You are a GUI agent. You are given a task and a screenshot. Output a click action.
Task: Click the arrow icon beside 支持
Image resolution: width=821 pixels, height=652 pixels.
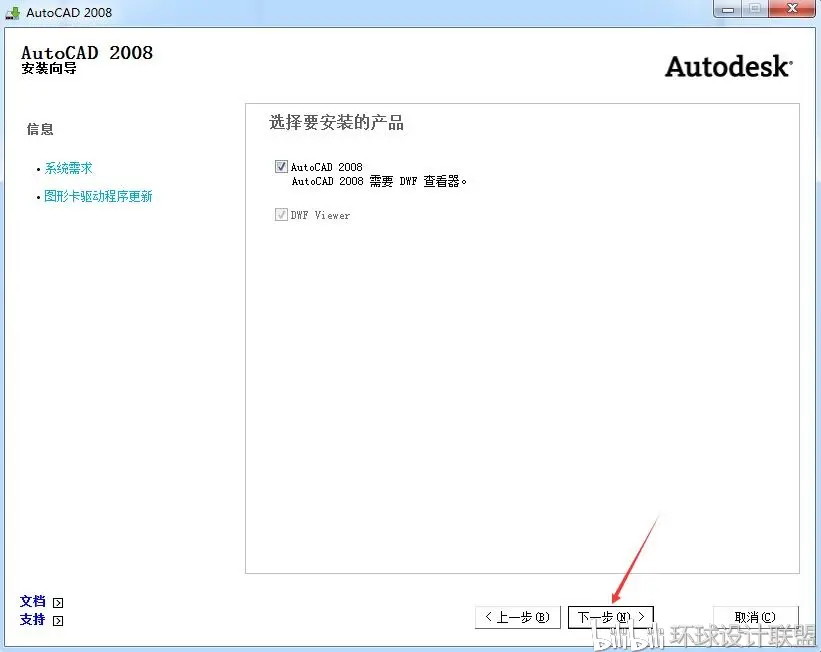click(58, 621)
